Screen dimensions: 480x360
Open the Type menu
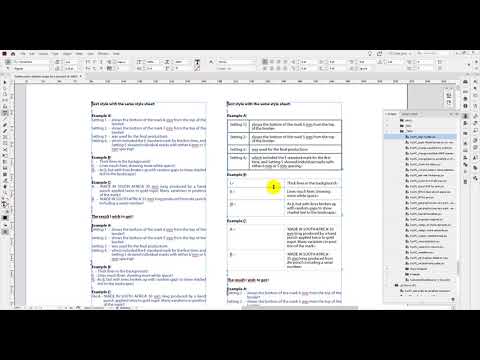coord(55,53)
